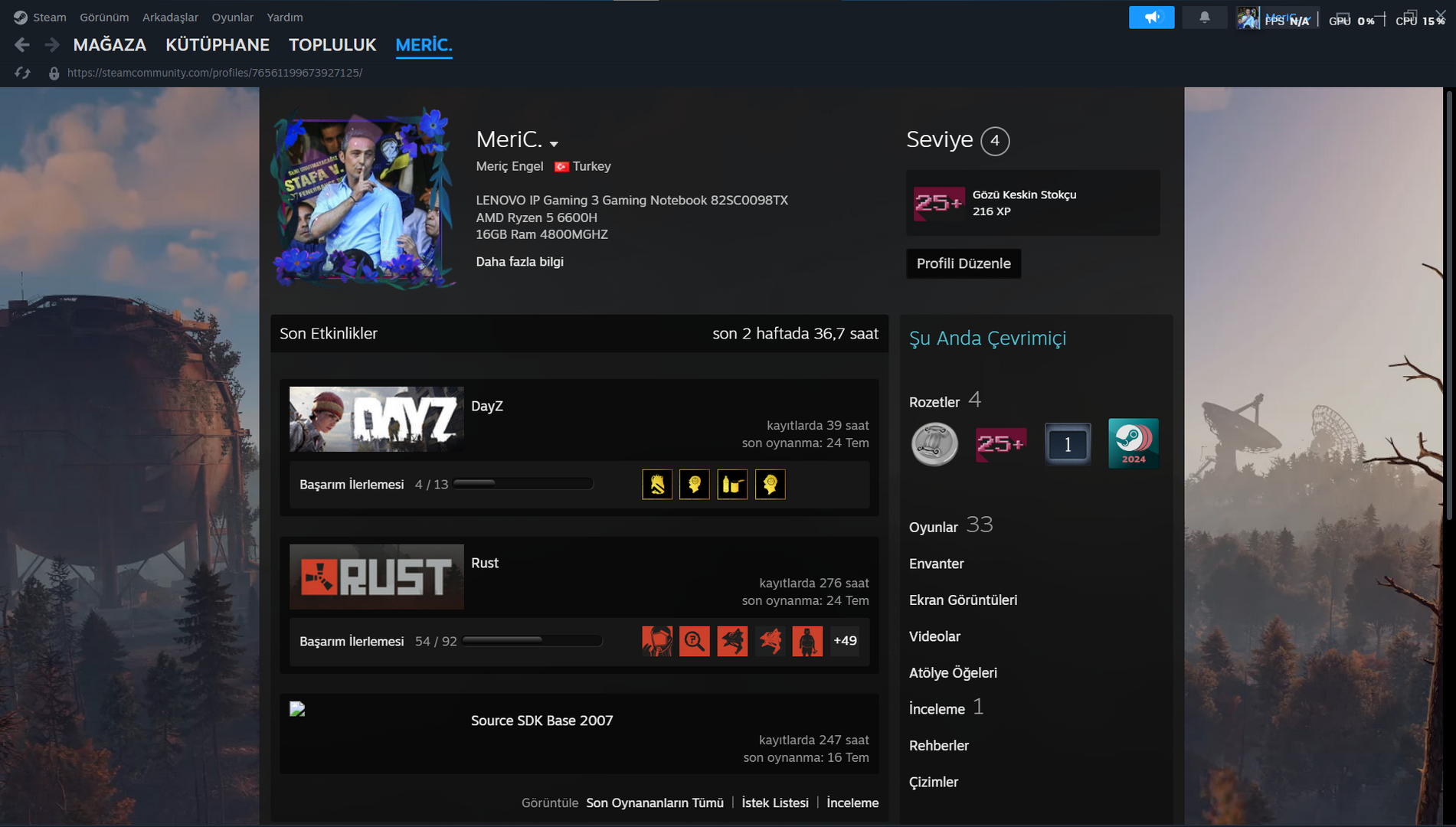Screen dimensions: 1456x827
Task: Open the Rust game banner image
Action: 377,577
